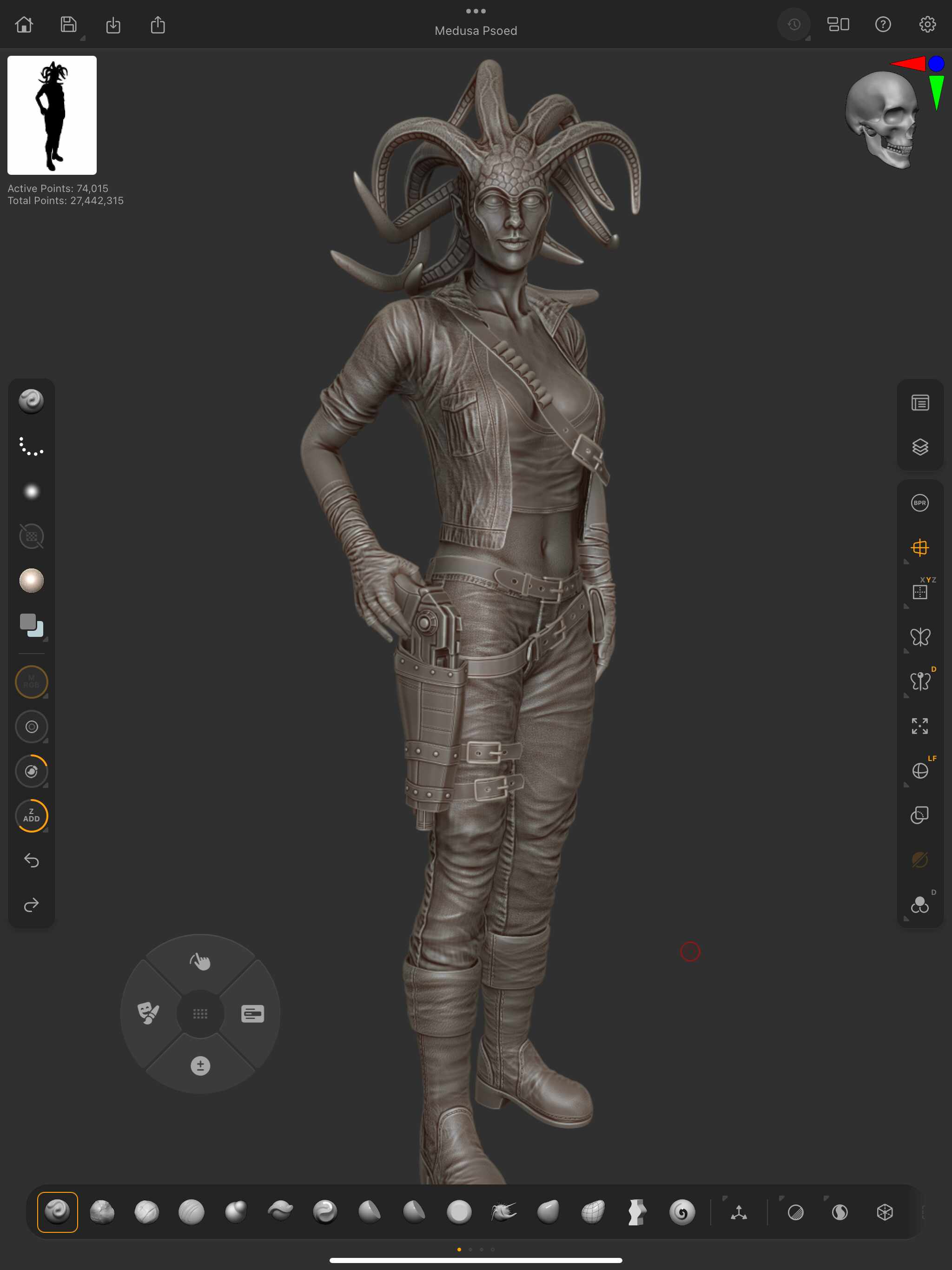
Task: Open the pie menu's masks segment
Action: (x=148, y=1013)
